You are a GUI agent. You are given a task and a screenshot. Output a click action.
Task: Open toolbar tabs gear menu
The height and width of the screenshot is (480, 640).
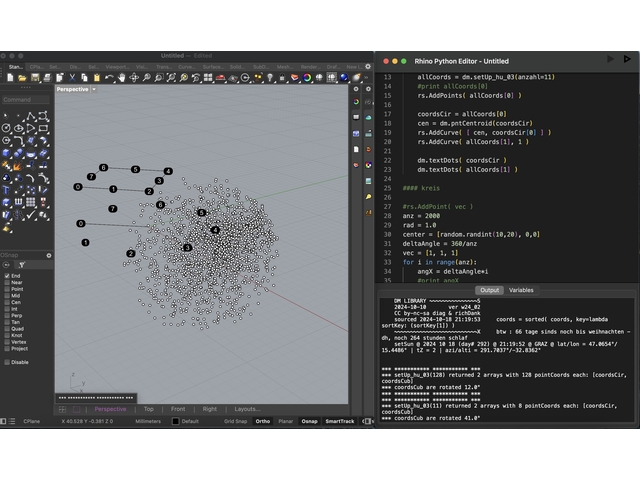point(368,67)
